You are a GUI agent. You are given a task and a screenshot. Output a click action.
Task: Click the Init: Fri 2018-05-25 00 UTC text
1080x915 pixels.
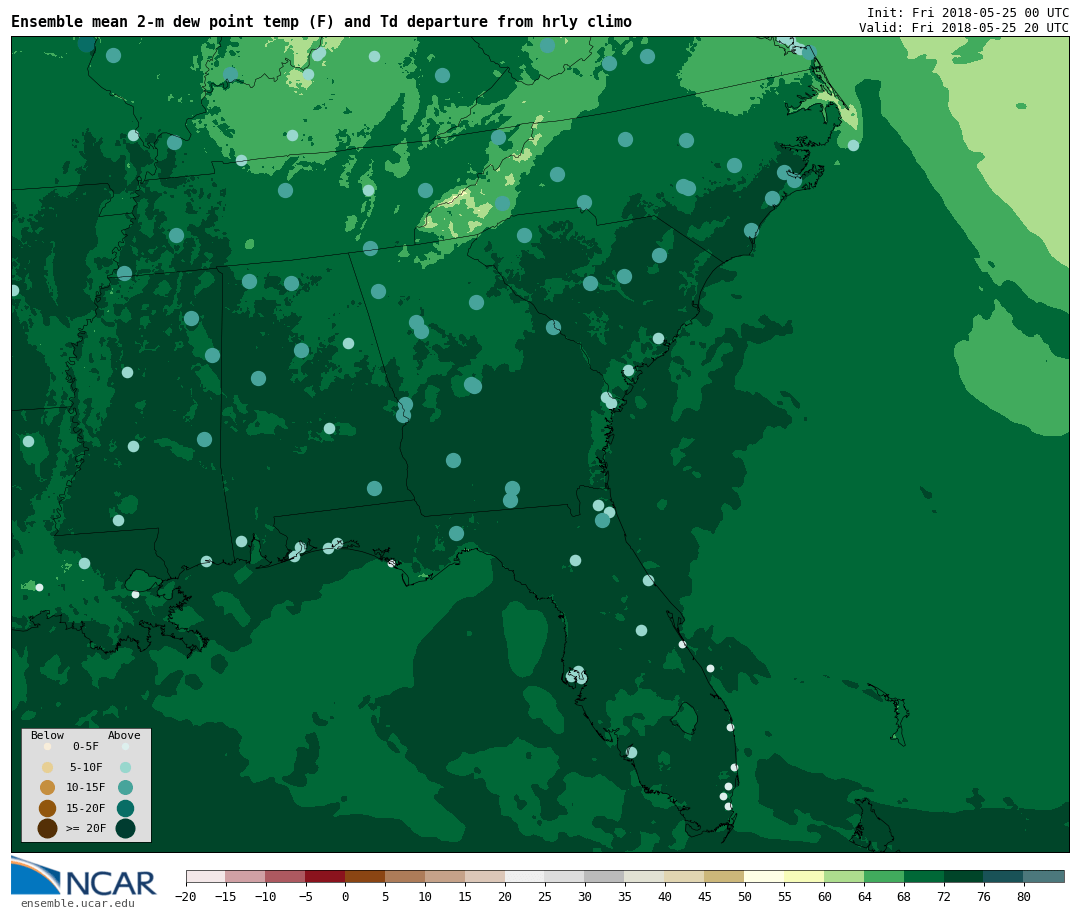pos(968,12)
